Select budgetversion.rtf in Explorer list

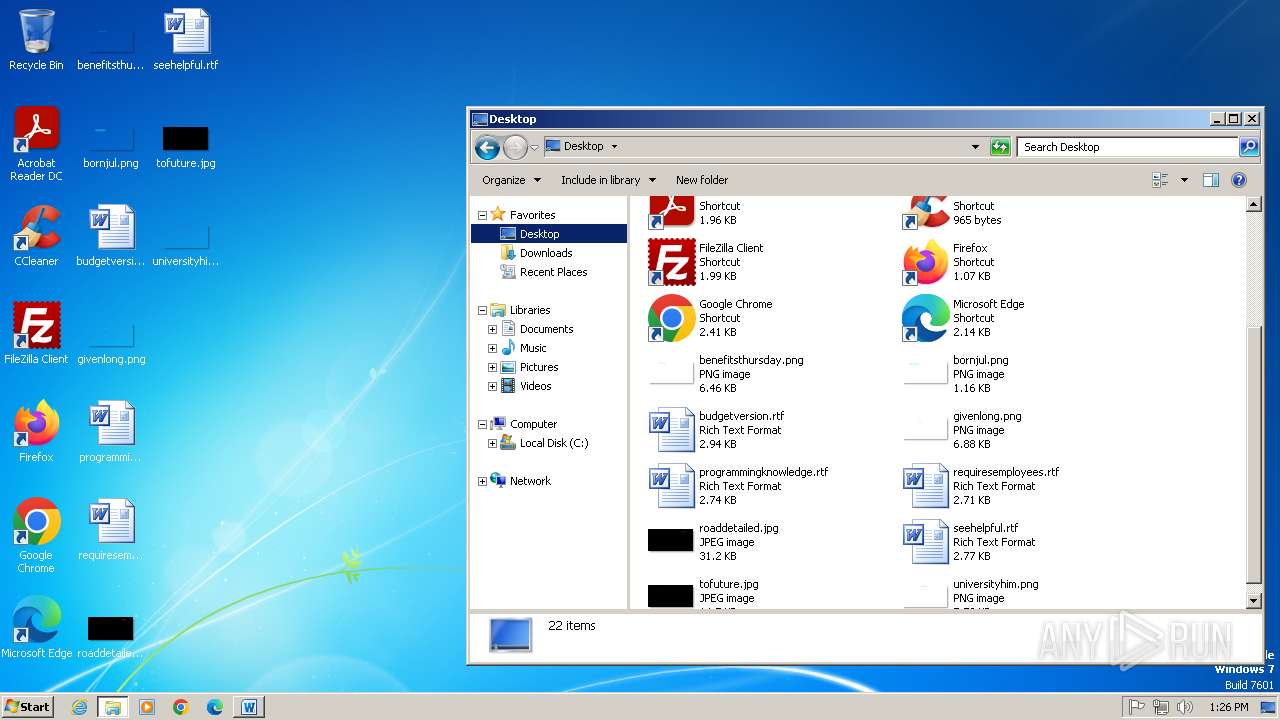point(717,430)
